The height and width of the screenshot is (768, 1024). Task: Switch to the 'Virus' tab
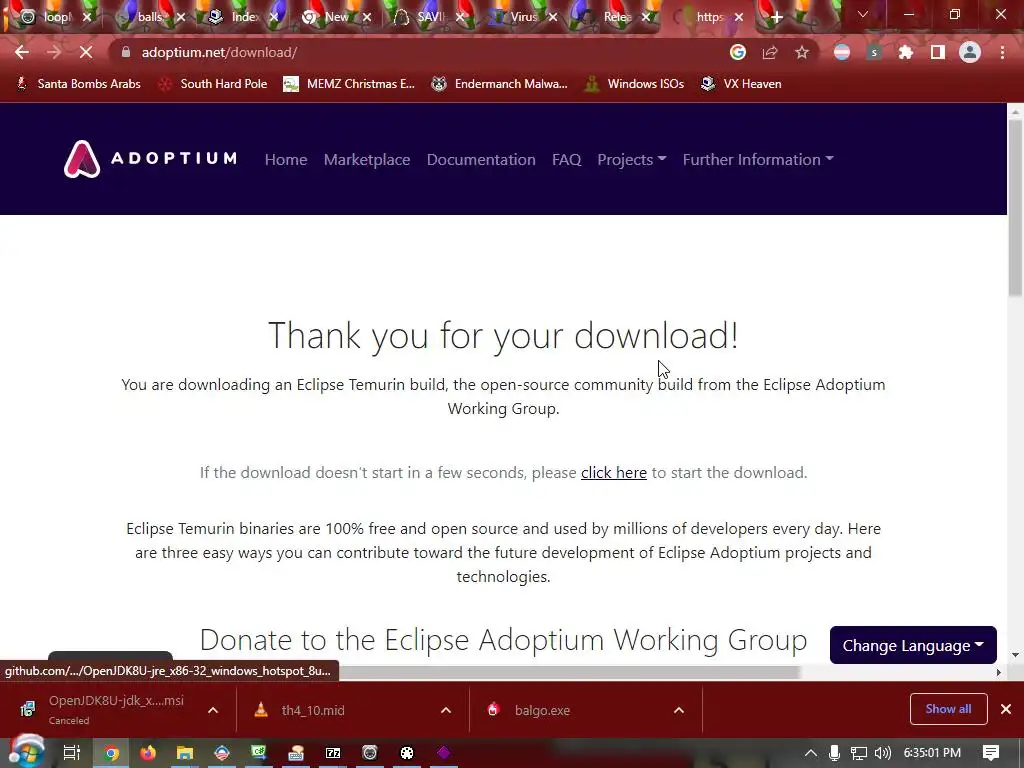tap(523, 17)
